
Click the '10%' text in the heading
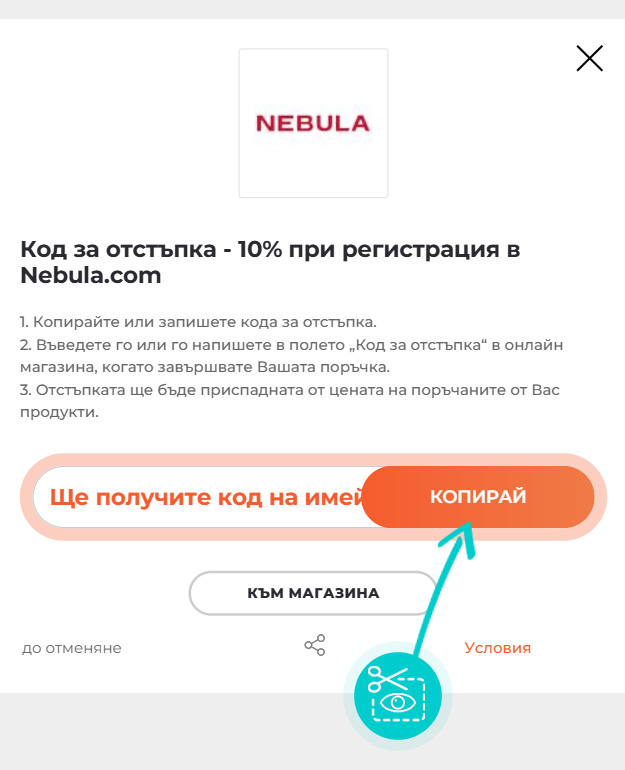coord(260,249)
